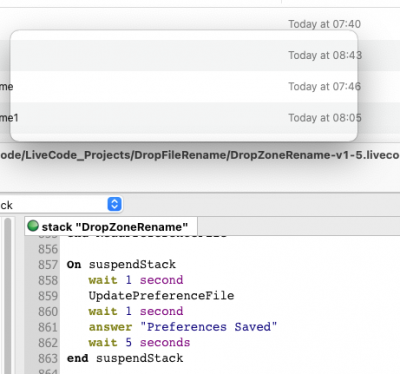The width and height of the screenshot is (400, 374).
Task: Select the row dated Today at 08:43
Action: point(200,55)
